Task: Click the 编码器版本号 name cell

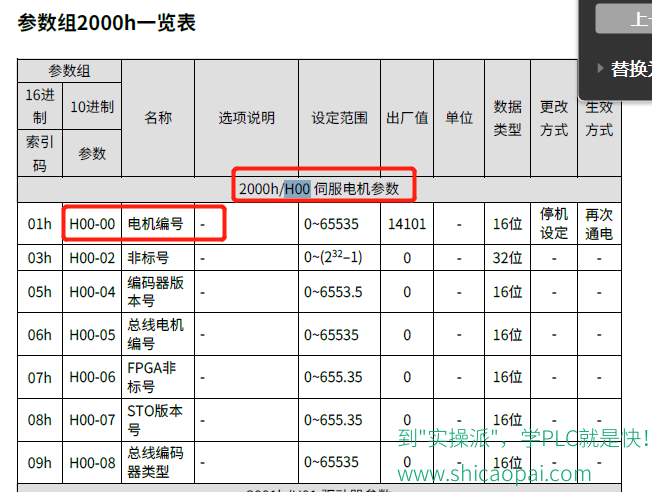Action: [158, 292]
